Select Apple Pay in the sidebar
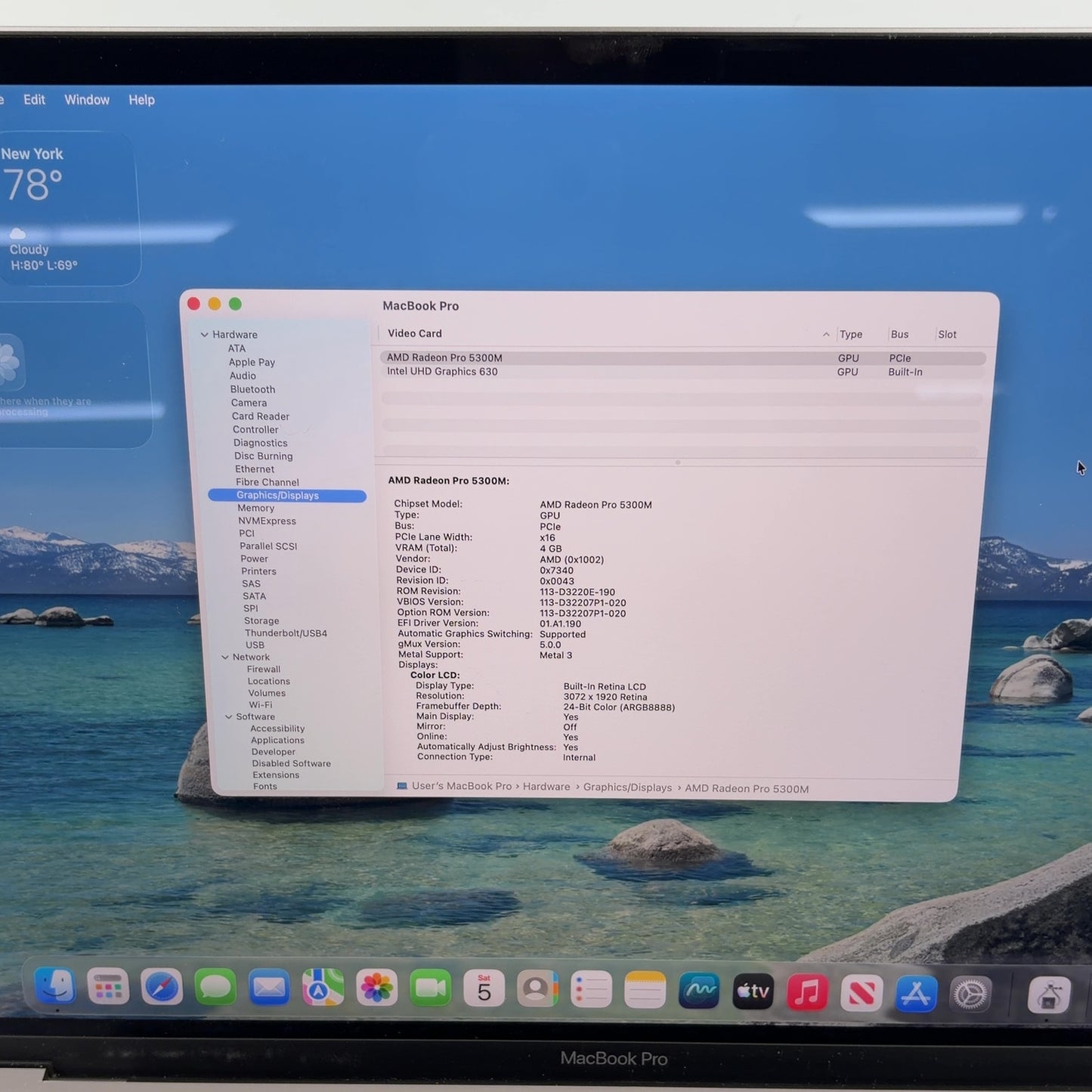Screen dimensions: 1092x1092 tap(252, 362)
